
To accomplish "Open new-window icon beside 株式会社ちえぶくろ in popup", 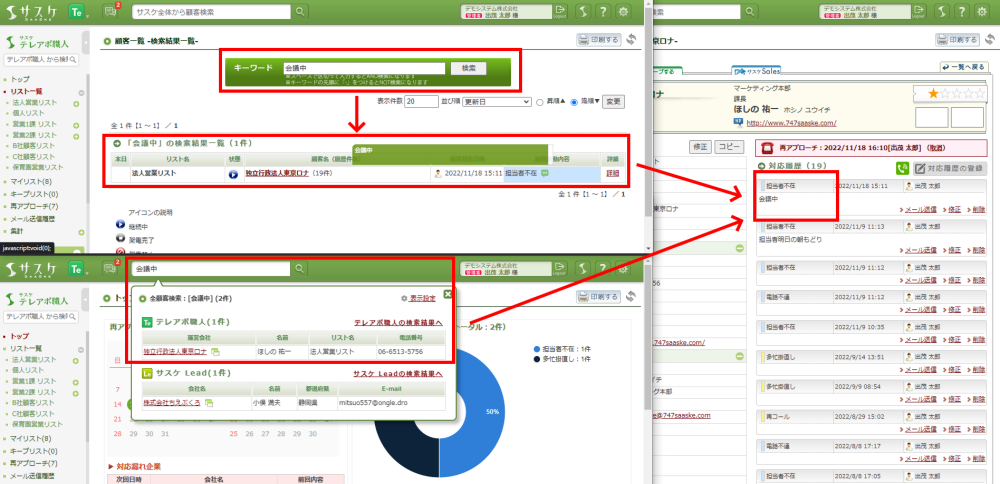I will [209, 403].
